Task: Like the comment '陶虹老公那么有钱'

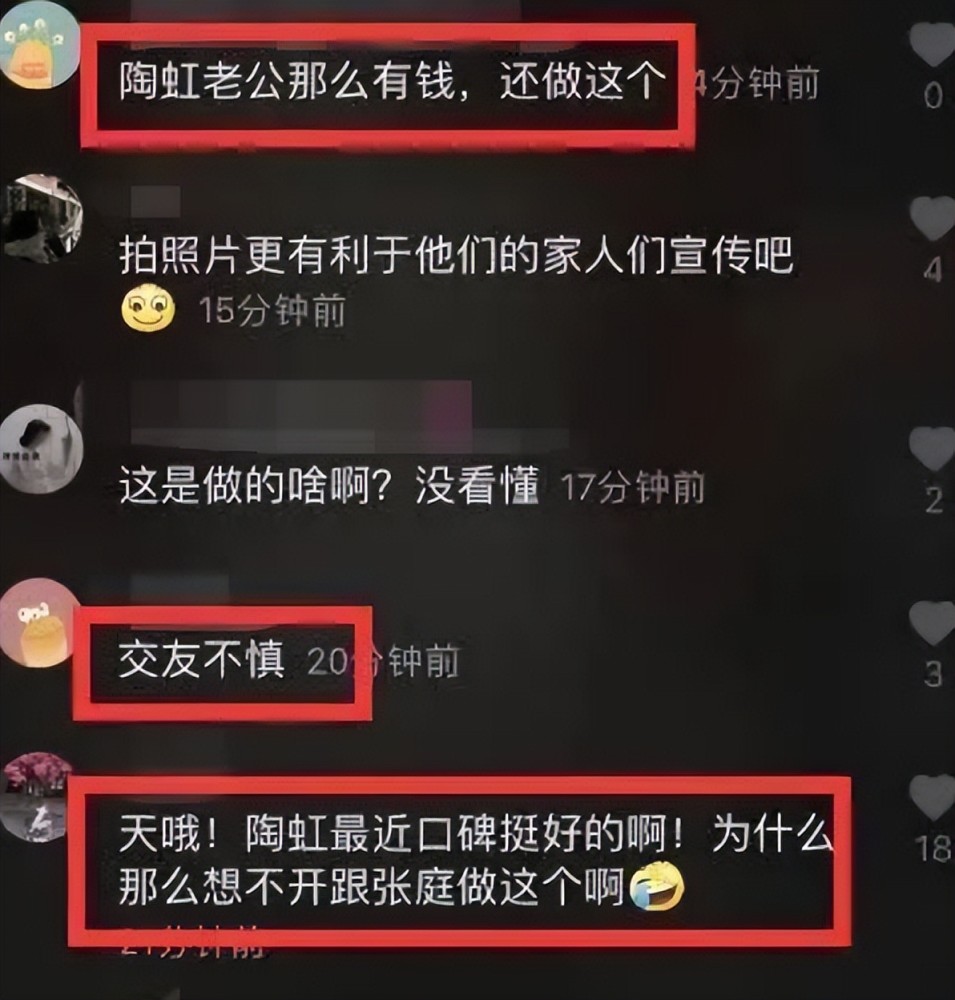Action: click(x=932, y=45)
